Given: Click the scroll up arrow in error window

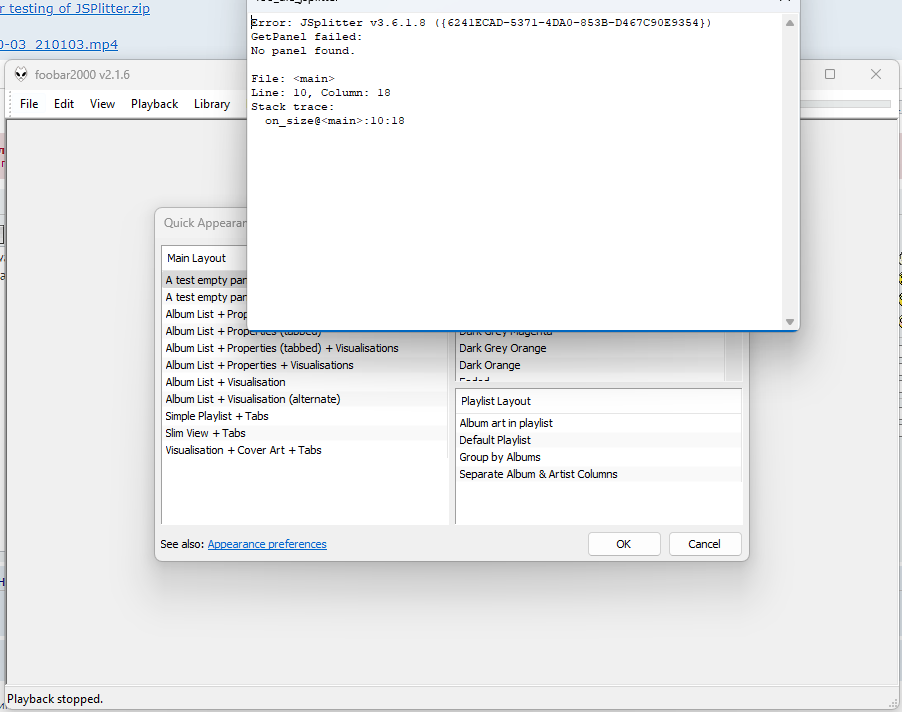Looking at the screenshot, I should click(x=789, y=24).
